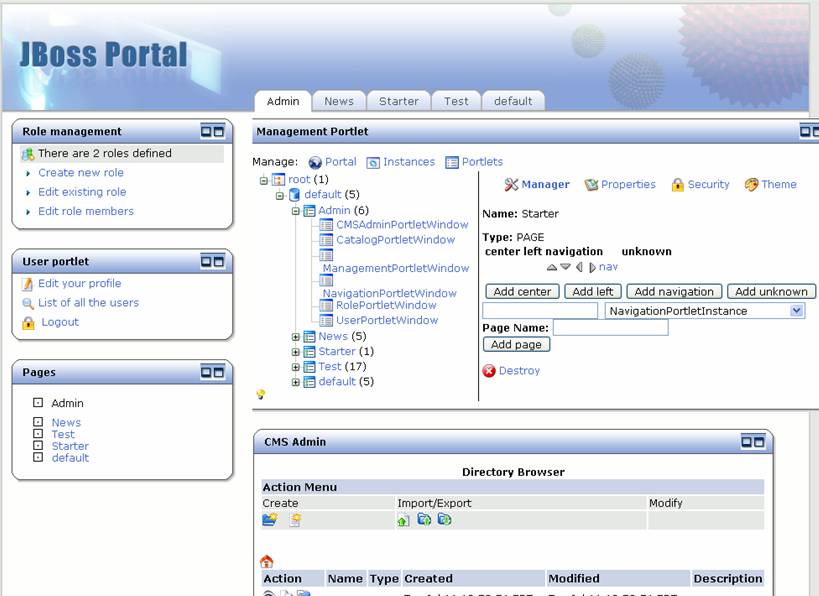Open the Security padlock settings
This screenshot has width=819, height=596.
pos(677,184)
